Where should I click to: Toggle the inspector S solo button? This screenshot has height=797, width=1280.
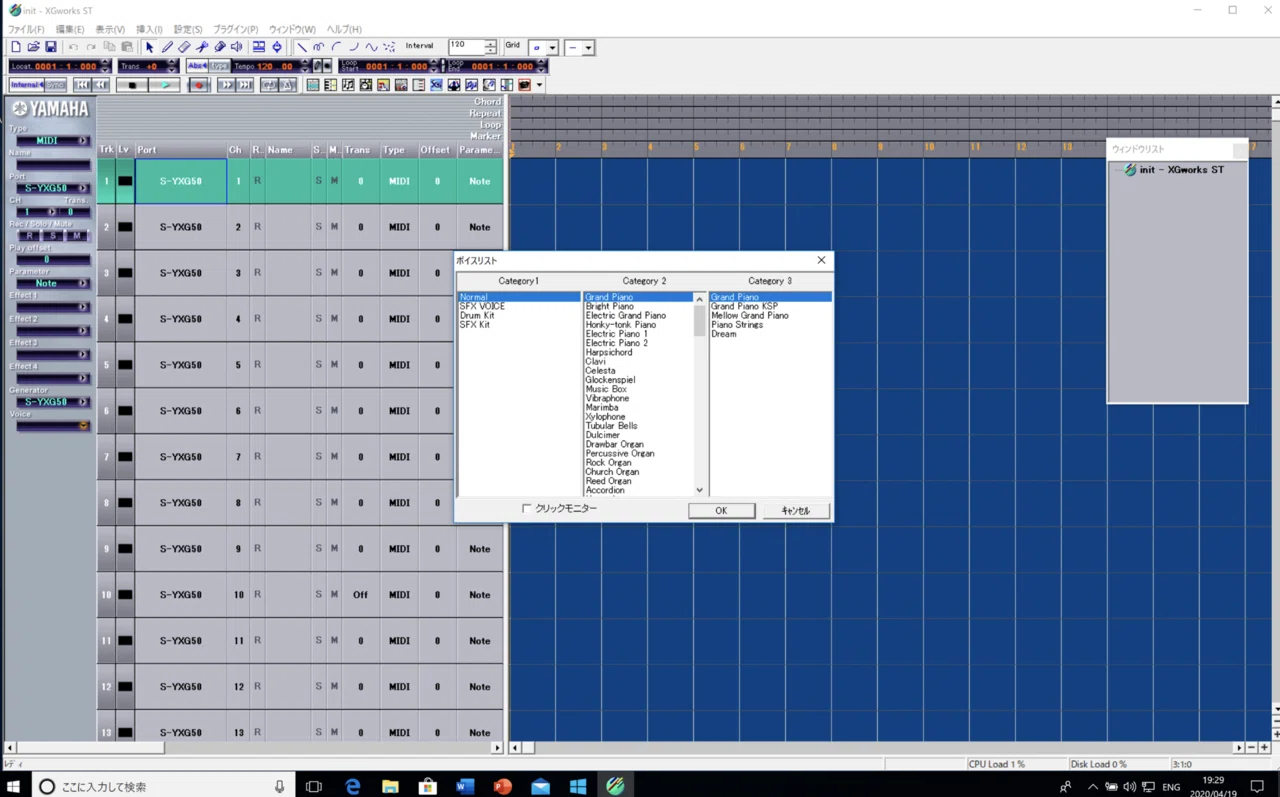point(53,236)
